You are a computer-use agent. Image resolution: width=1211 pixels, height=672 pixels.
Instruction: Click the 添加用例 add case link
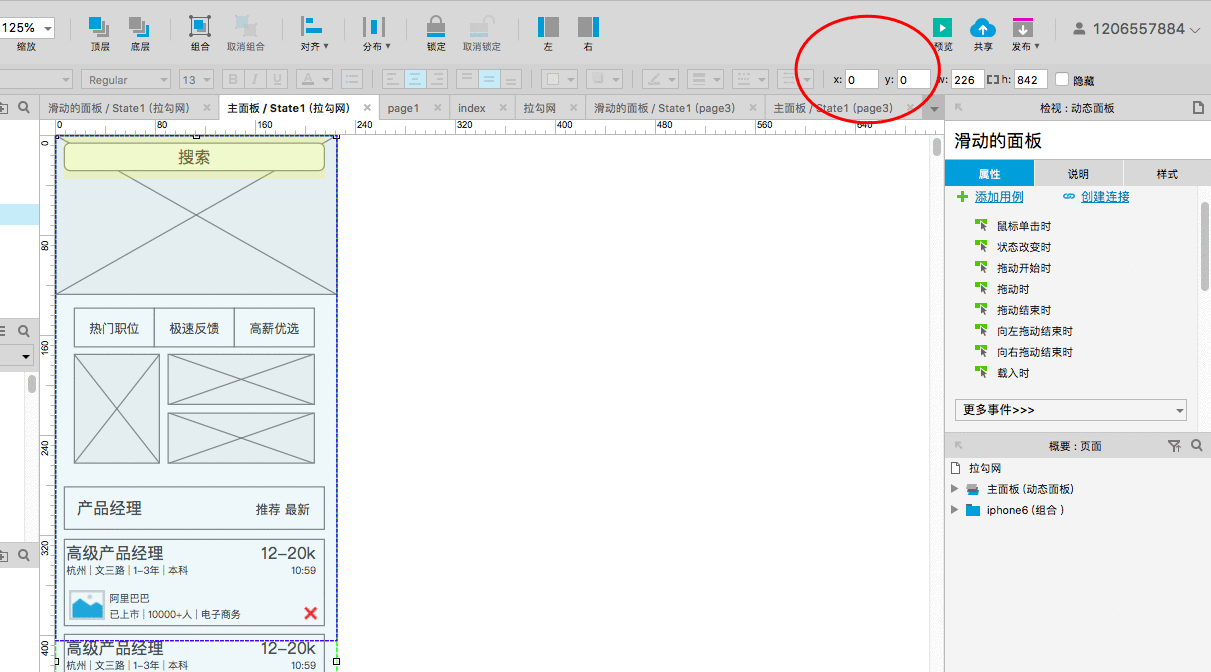999,197
